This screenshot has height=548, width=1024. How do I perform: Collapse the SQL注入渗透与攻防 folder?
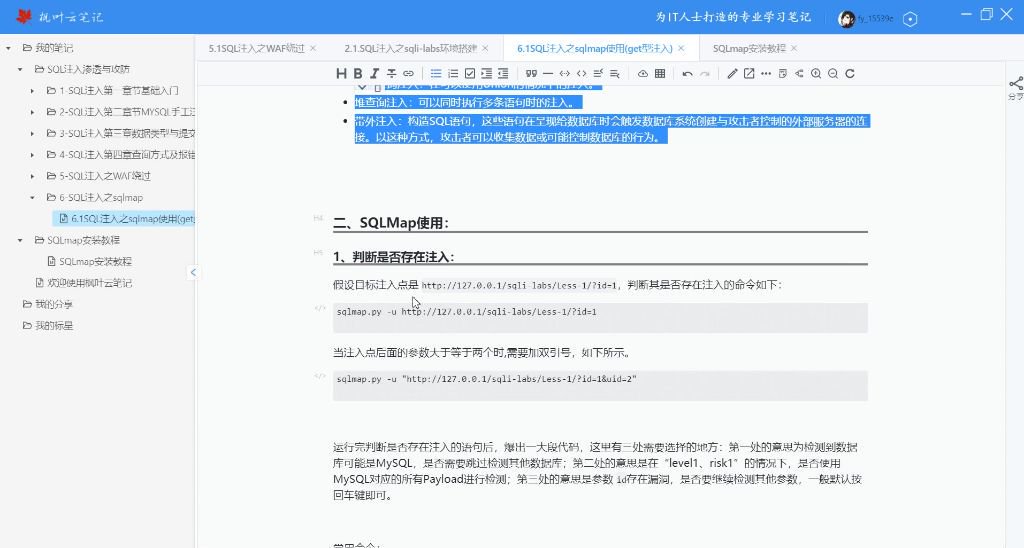[x=20, y=69]
